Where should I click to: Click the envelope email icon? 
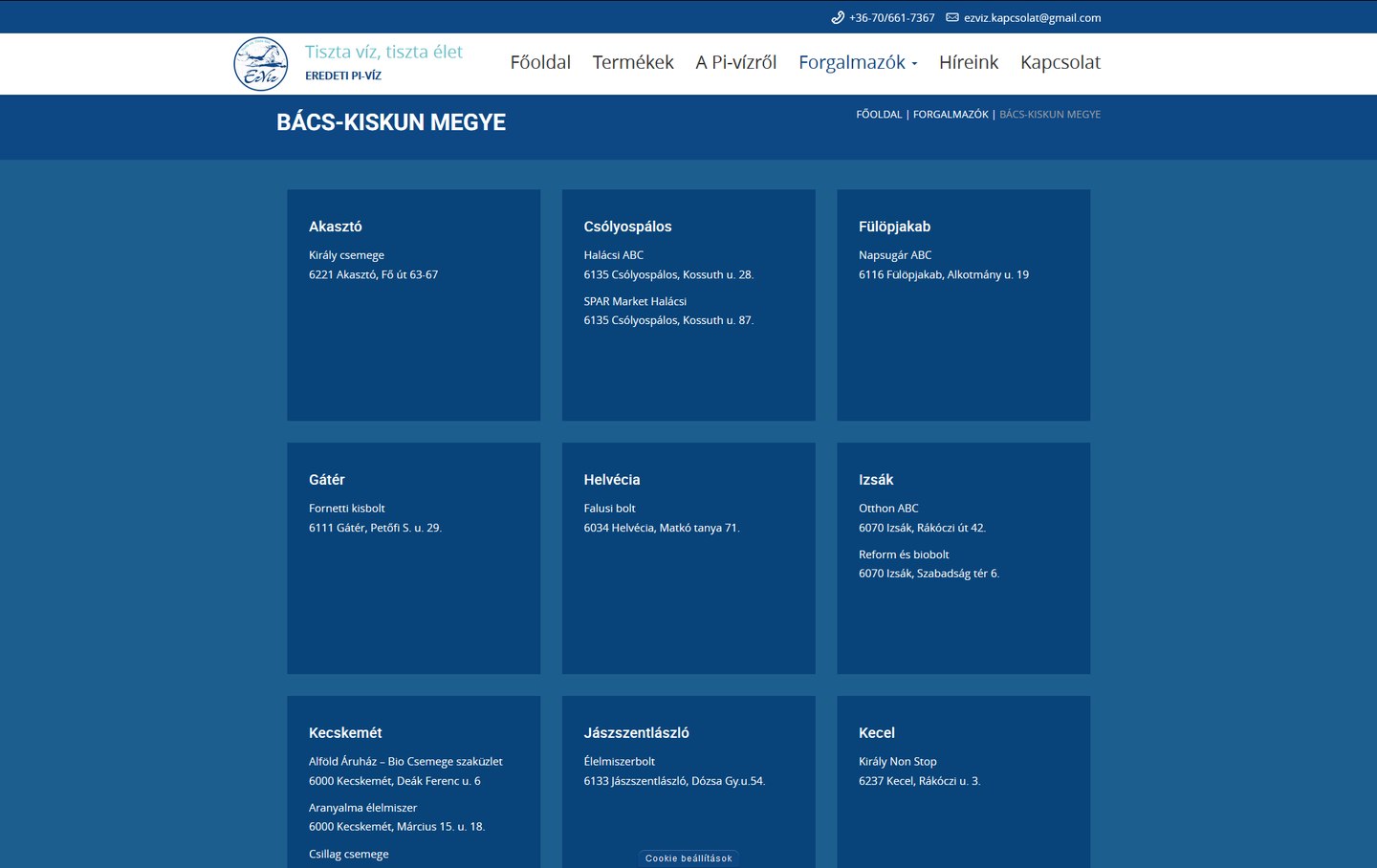[x=952, y=17]
